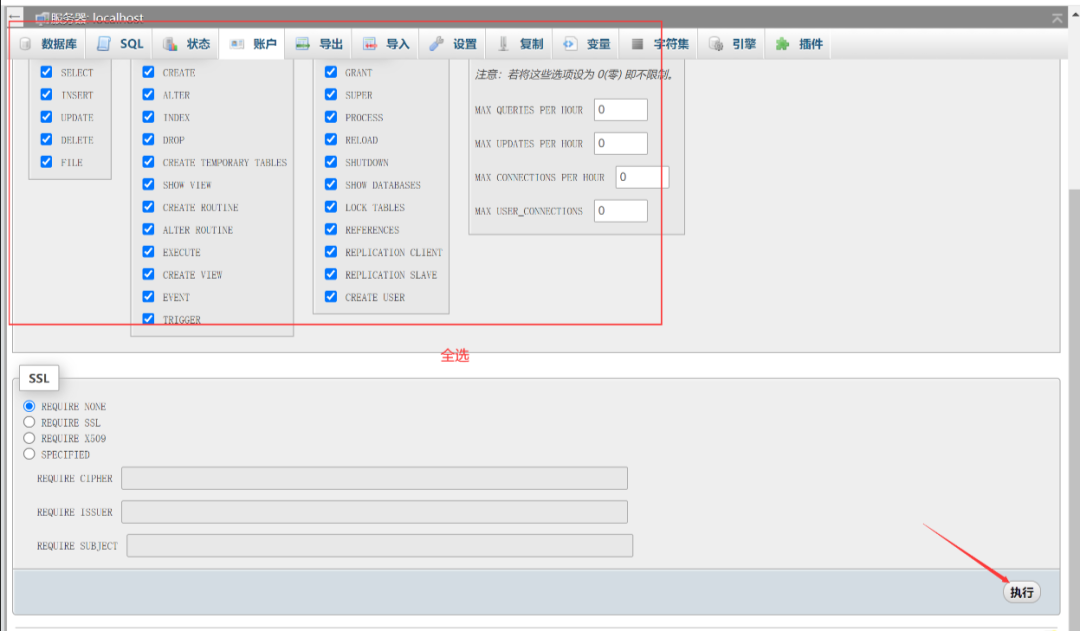This screenshot has width=1080, height=631.
Task: Focus the MAX CONNECTIONS PER HOUR field
Action: click(642, 177)
